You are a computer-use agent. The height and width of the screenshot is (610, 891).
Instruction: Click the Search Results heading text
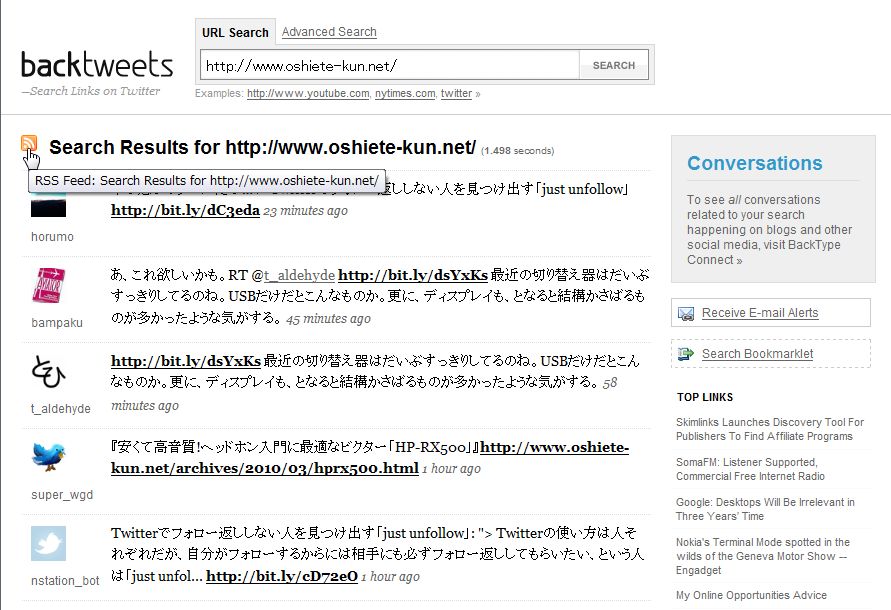[x=263, y=147]
